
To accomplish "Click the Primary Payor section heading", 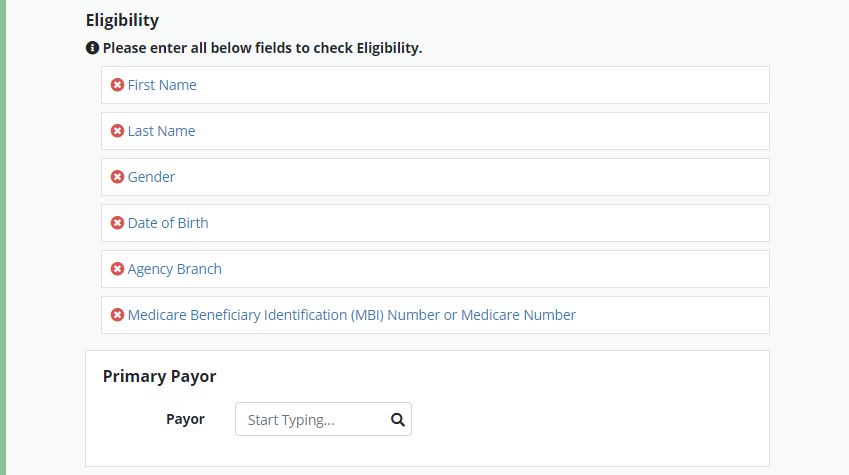I will pos(159,376).
